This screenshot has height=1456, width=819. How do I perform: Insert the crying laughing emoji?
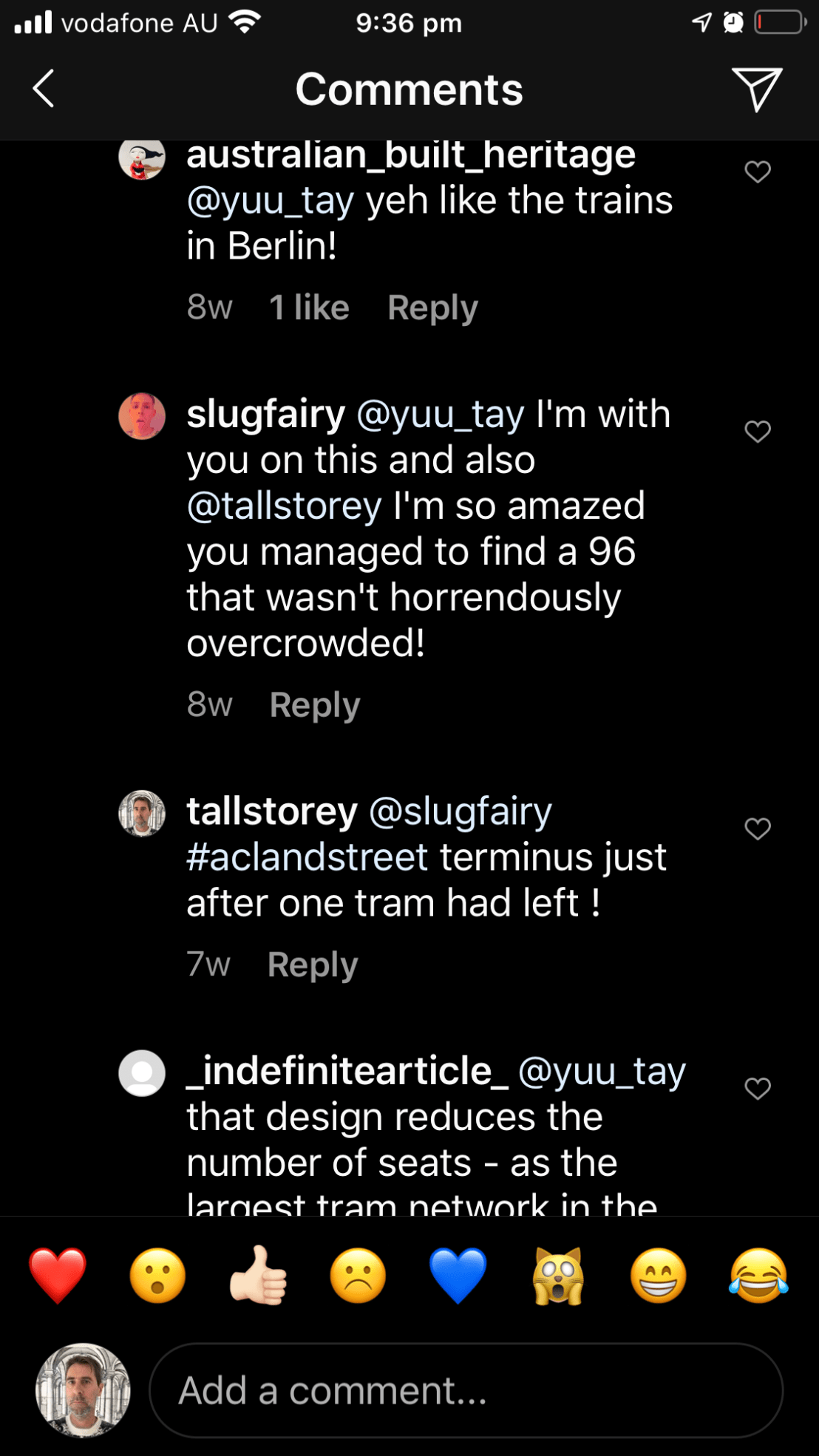pyautogui.click(x=758, y=1276)
